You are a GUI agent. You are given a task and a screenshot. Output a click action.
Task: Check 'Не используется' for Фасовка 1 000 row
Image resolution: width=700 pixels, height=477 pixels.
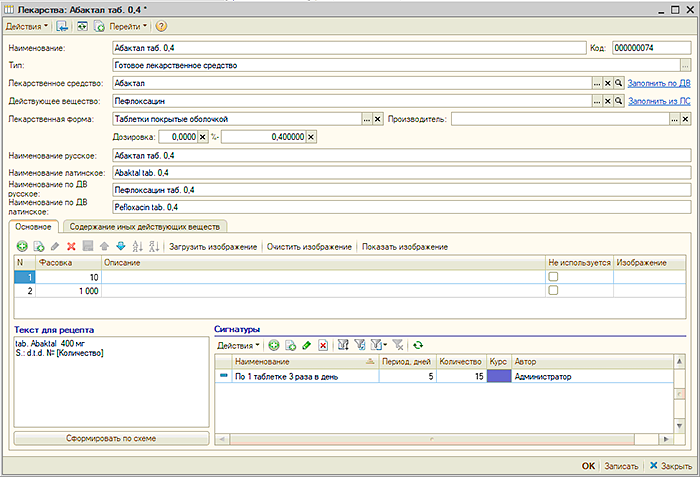click(553, 290)
